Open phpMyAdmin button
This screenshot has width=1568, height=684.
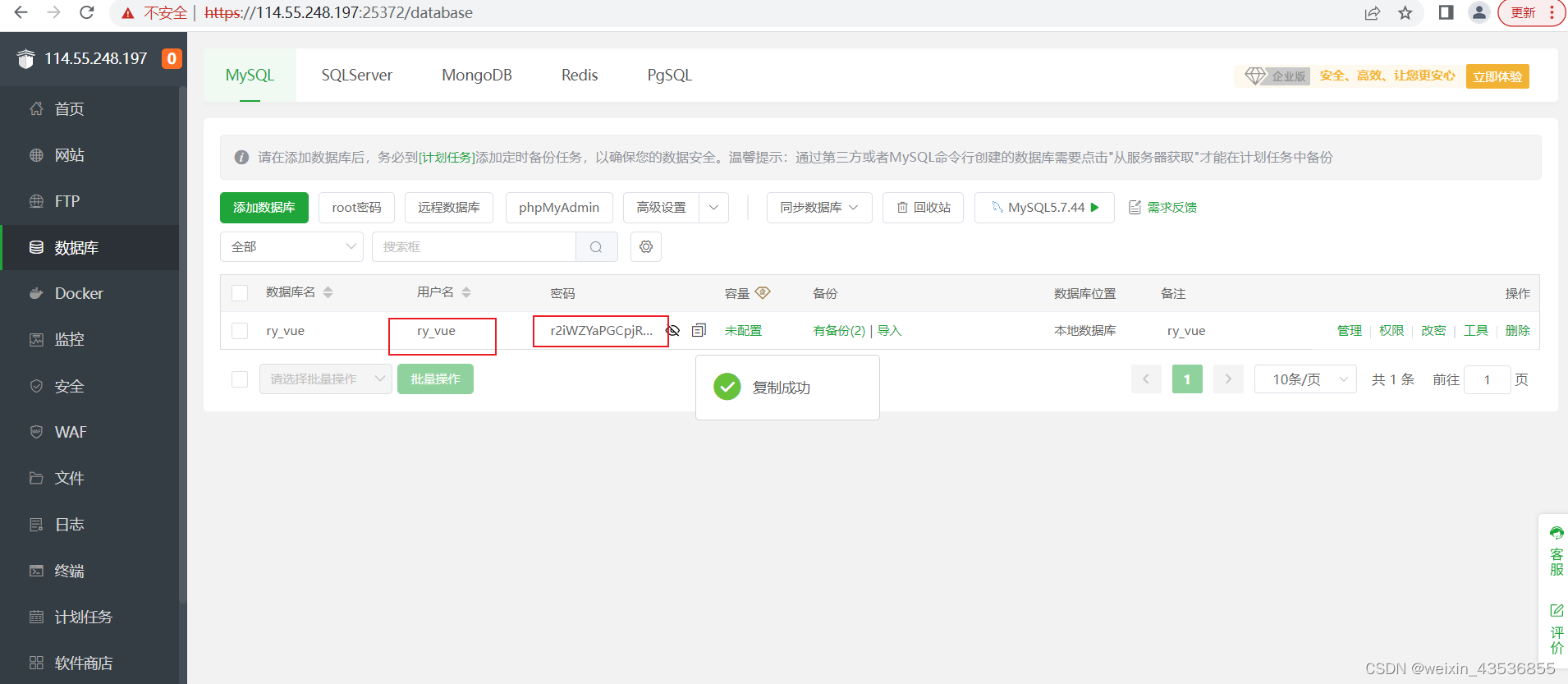[559, 208]
